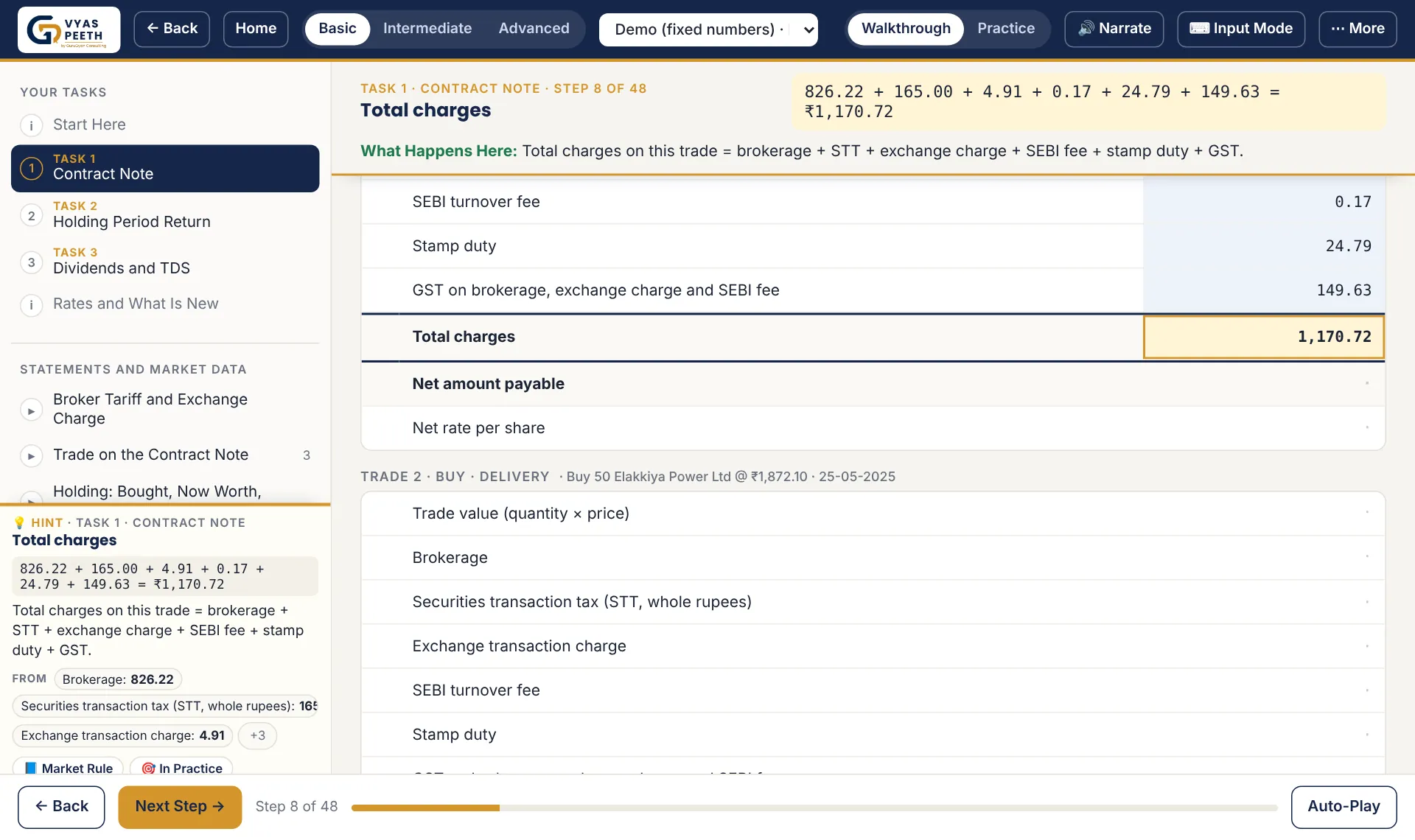This screenshot has height=840, width=1415.
Task: Open the Demo (fixed numbers) dropdown
Action: (x=708, y=29)
